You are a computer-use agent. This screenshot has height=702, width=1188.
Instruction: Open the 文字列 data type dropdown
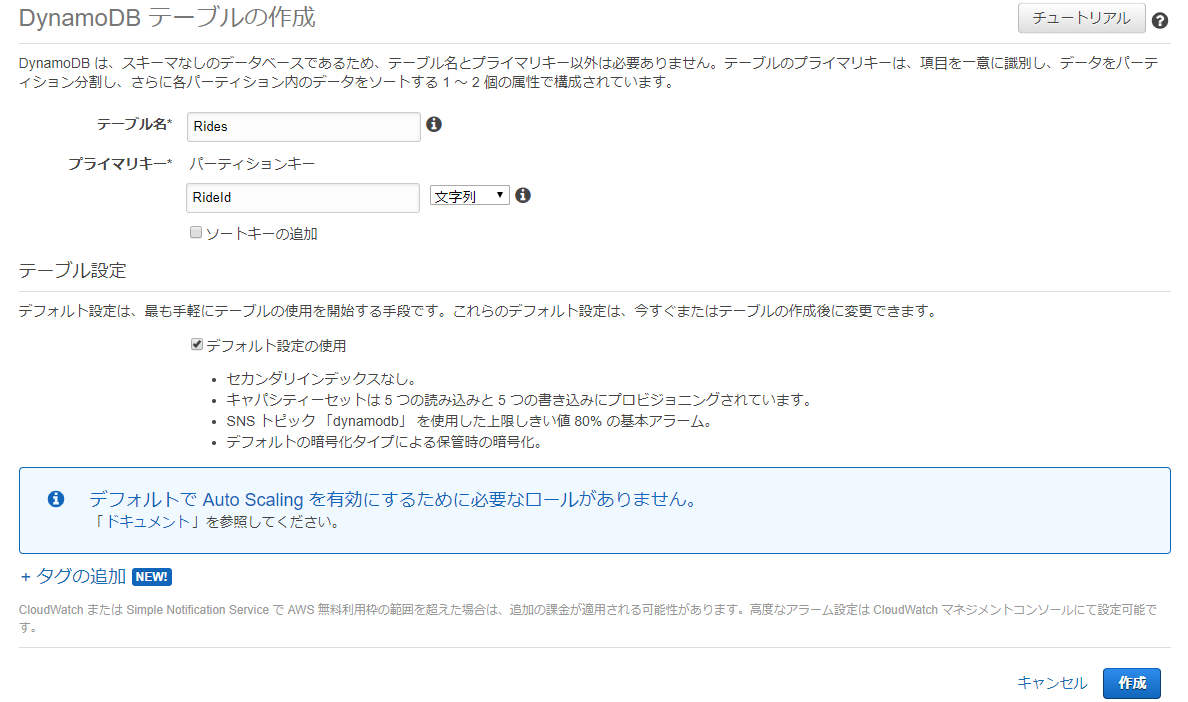(470, 196)
